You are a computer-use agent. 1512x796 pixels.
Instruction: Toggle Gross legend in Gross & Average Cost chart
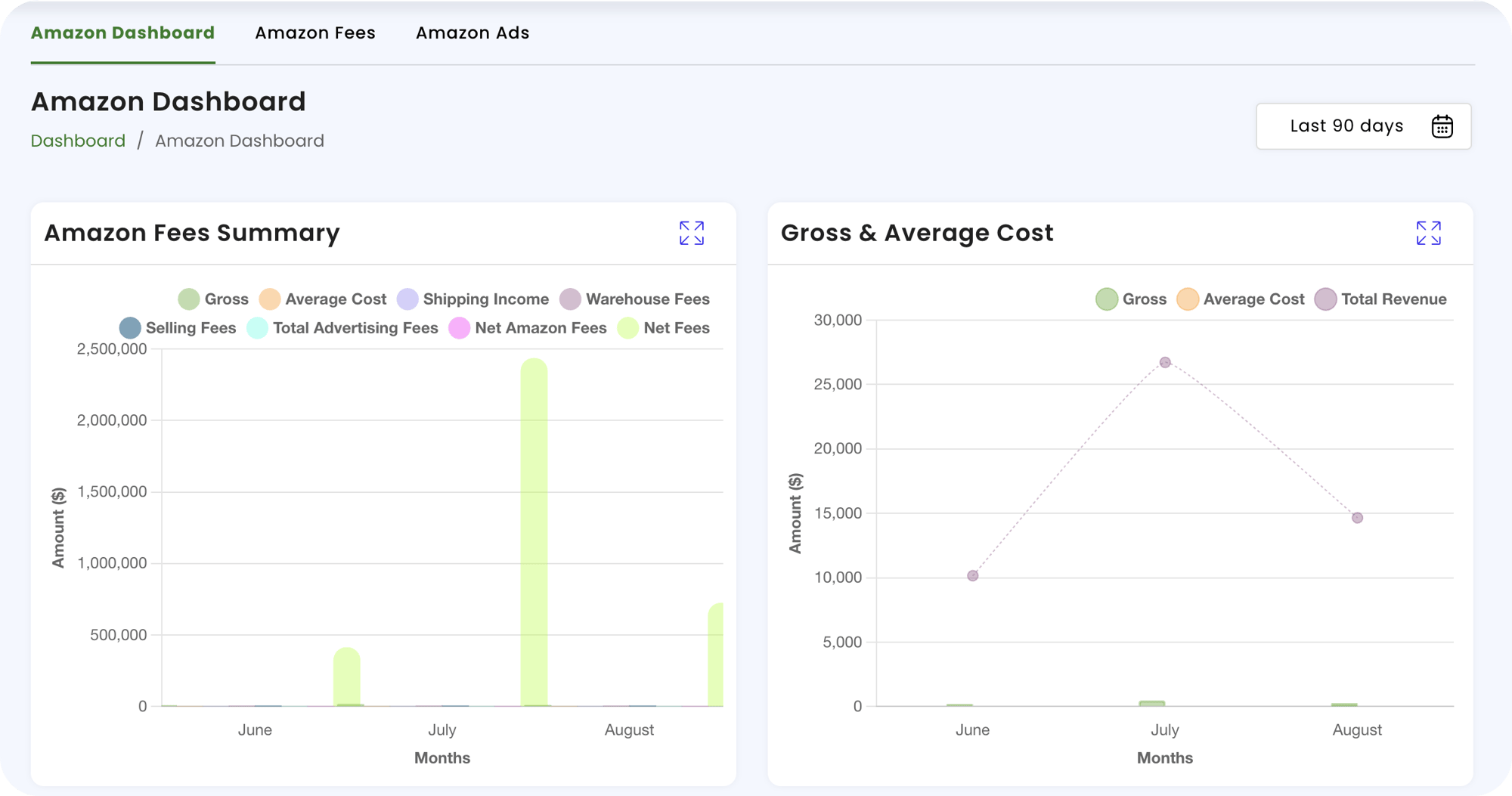[1131, 299]
